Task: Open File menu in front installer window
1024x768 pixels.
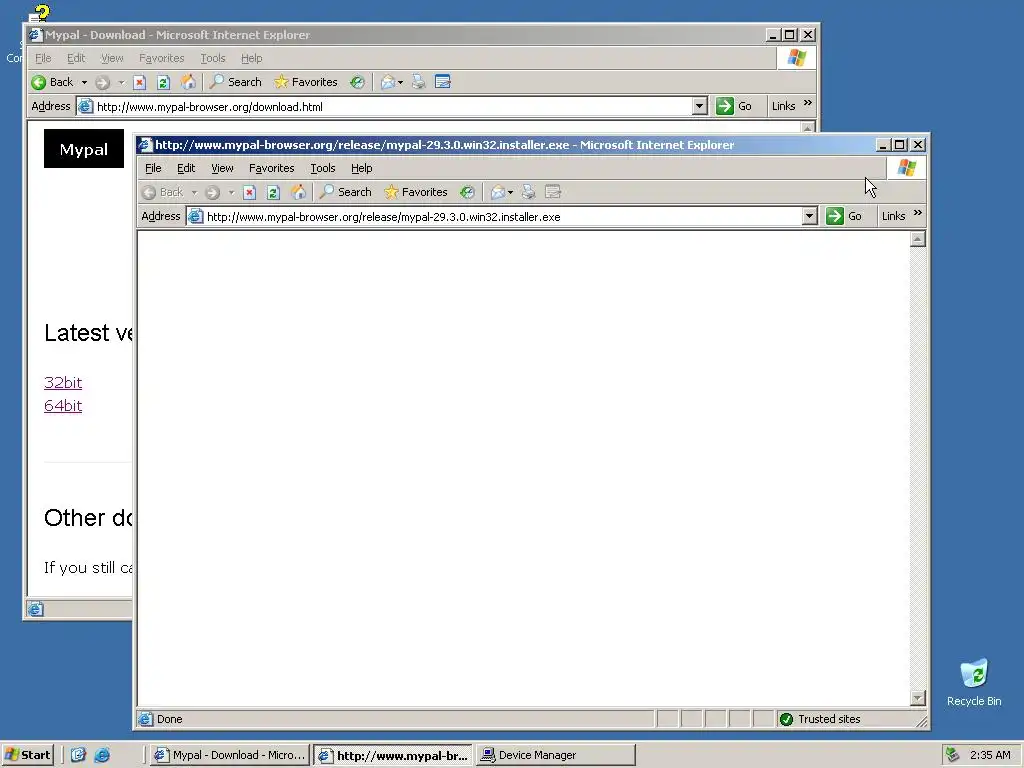Action: coord(153,168)
